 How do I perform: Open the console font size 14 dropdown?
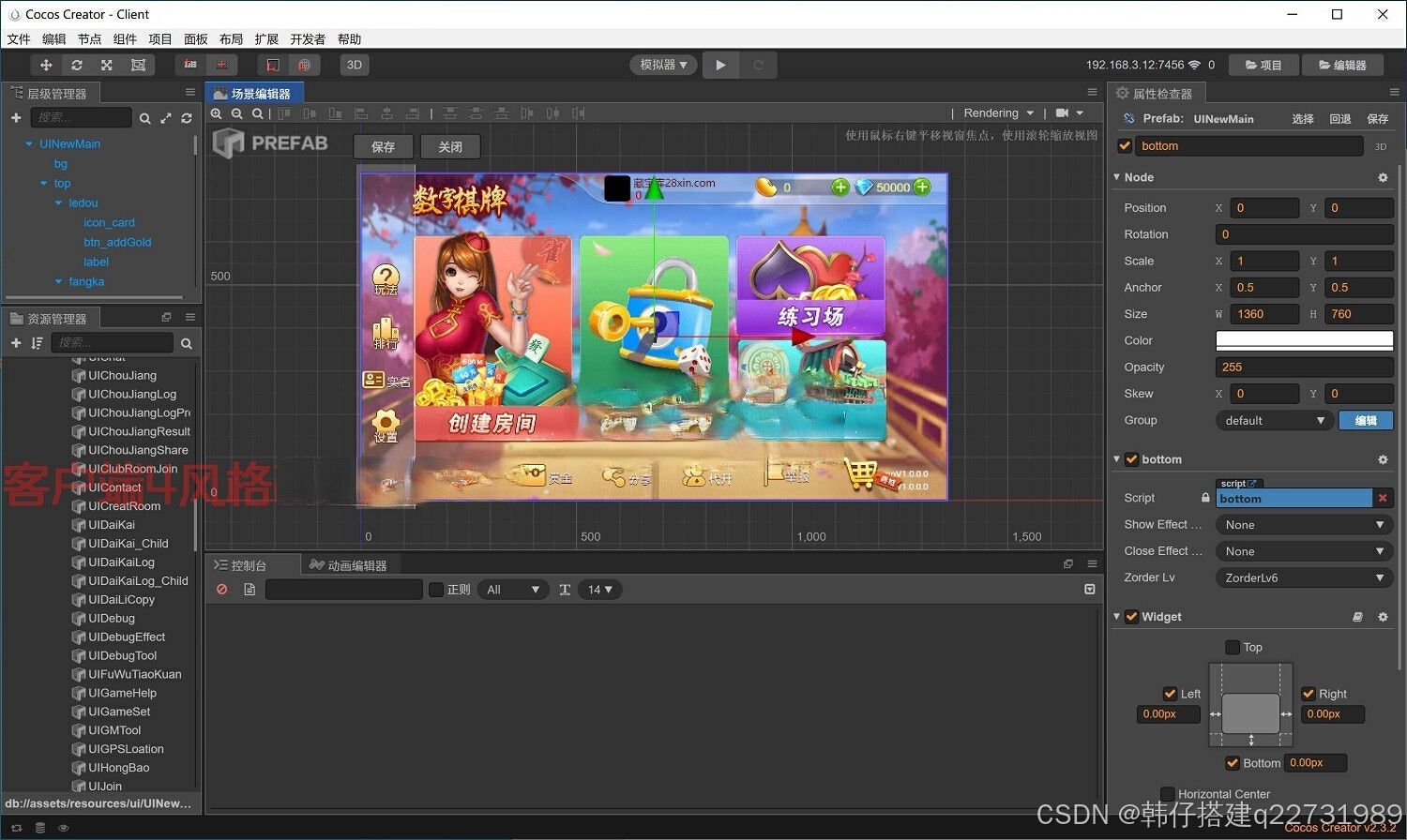click(x=599, y=590)
